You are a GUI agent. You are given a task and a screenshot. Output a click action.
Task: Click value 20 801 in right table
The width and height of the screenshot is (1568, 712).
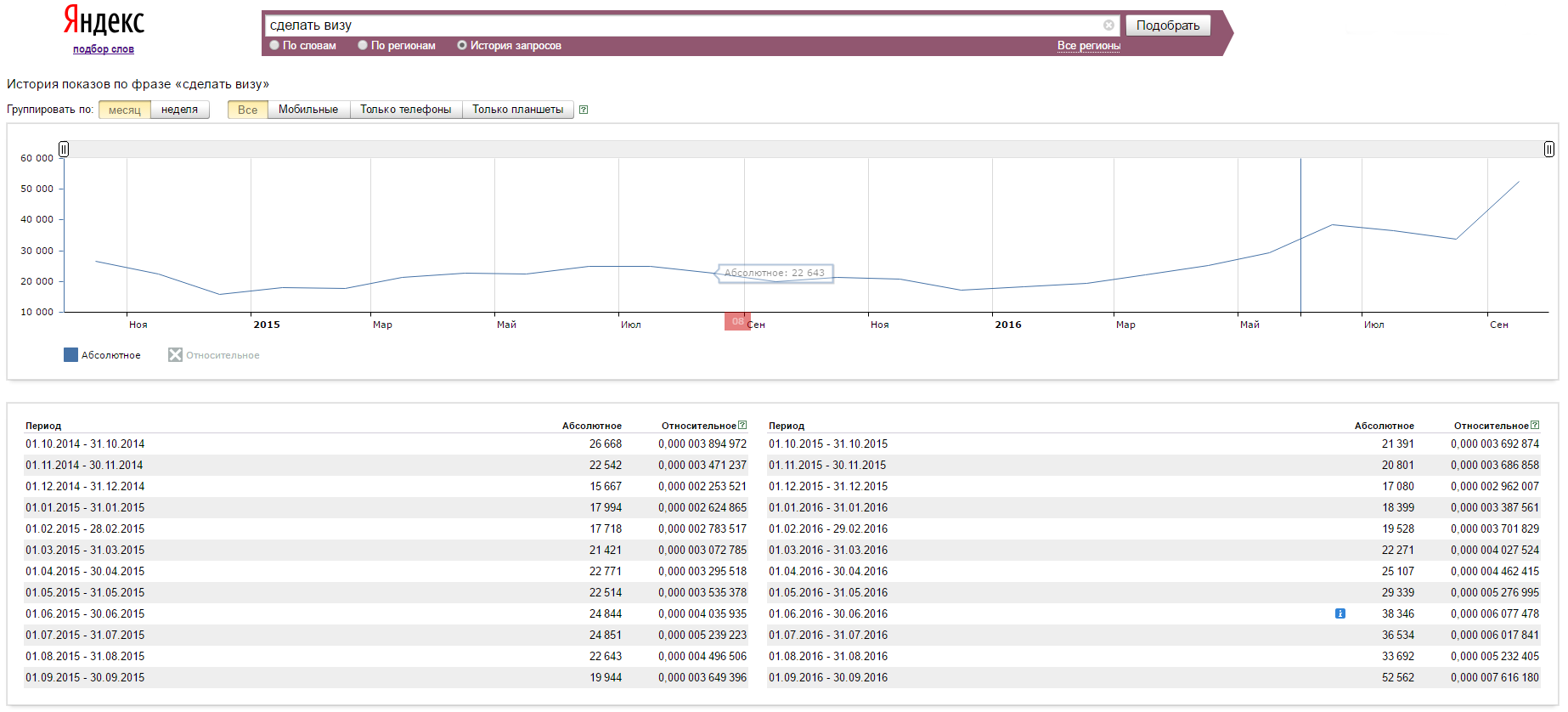coord(1398,465)
